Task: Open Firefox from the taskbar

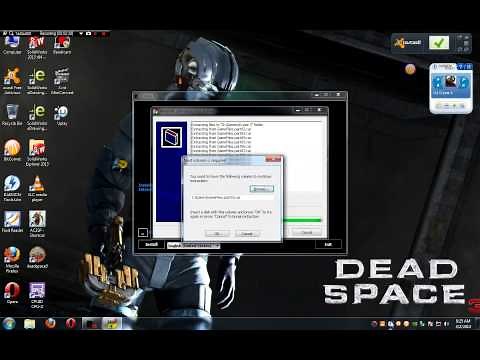Action: [50, 323]
